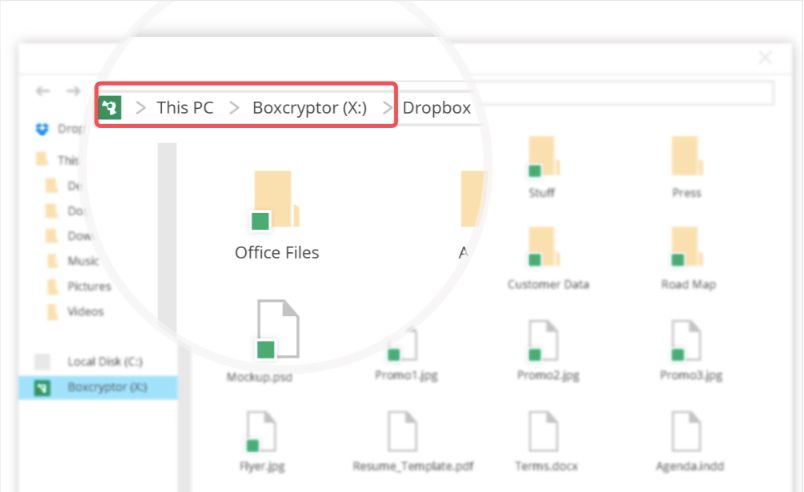Expand the chevron before This PC breadcrumb
This screenshot has height=492, width=804.
pos(140,108)
